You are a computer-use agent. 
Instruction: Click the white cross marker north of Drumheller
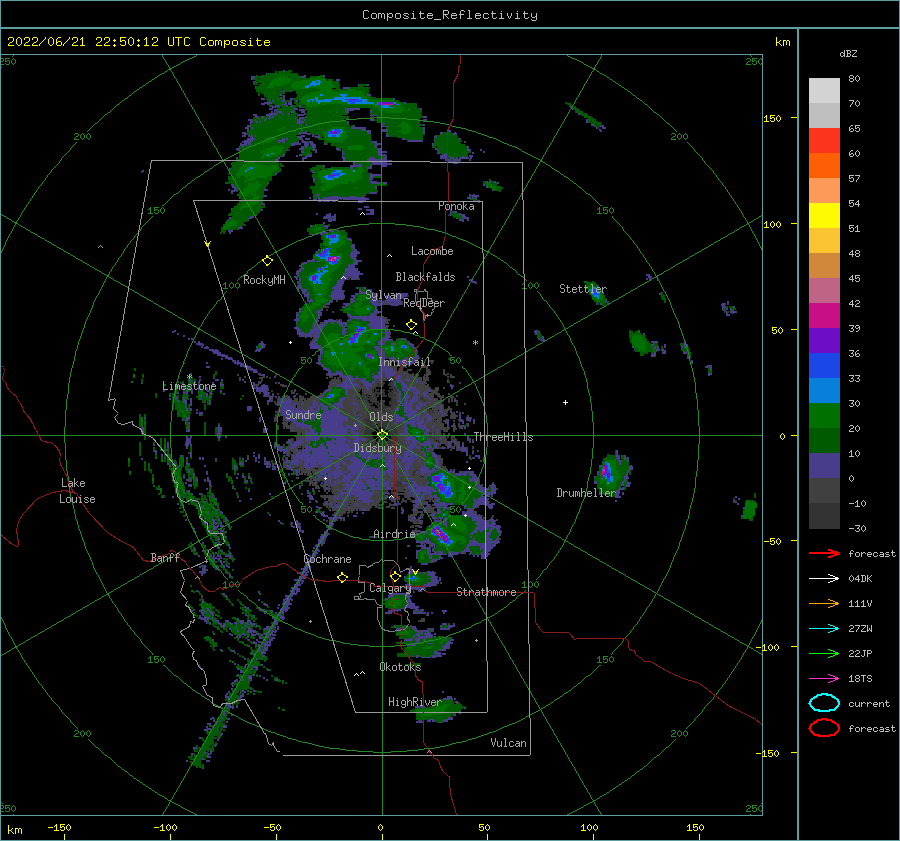coord(565,402)
